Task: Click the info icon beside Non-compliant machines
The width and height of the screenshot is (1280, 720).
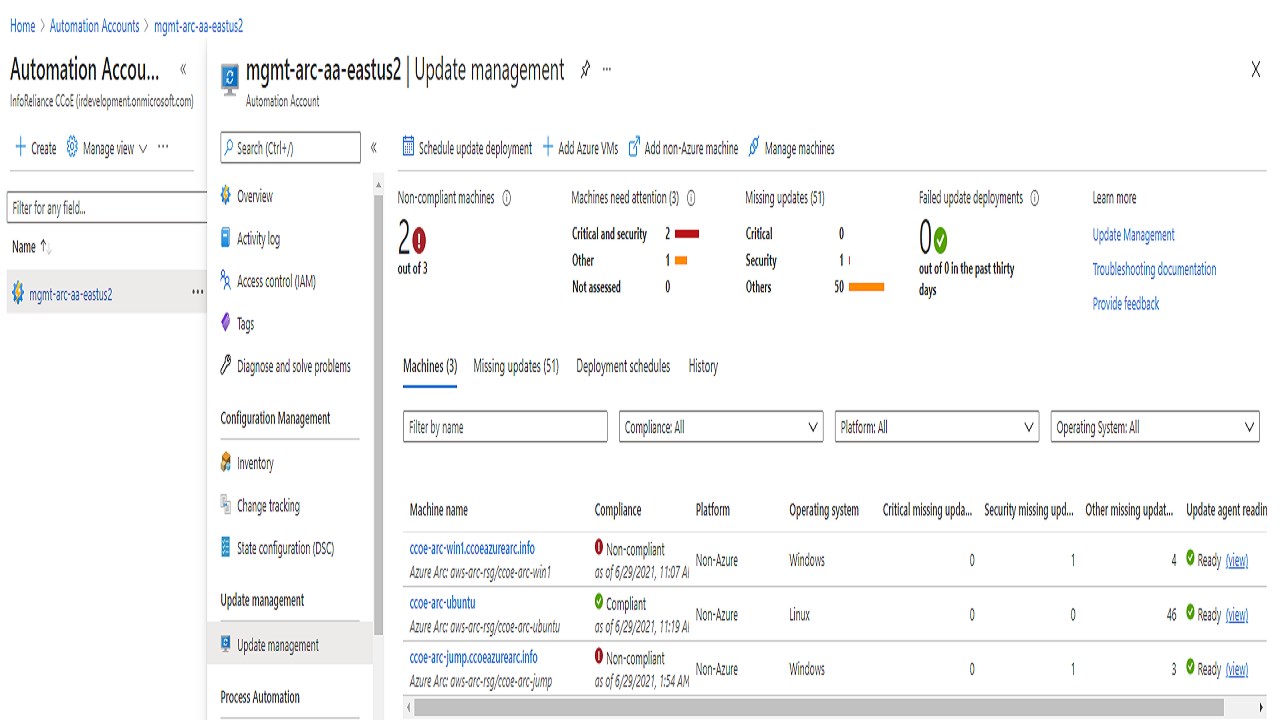Action: (x=506, y=198)
